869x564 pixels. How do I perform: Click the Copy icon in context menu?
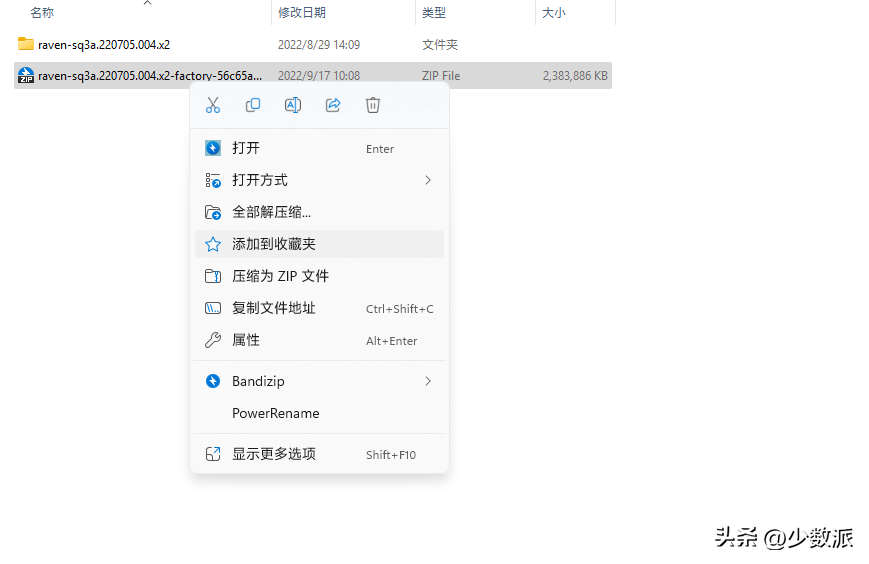click(x=253, y=105)
